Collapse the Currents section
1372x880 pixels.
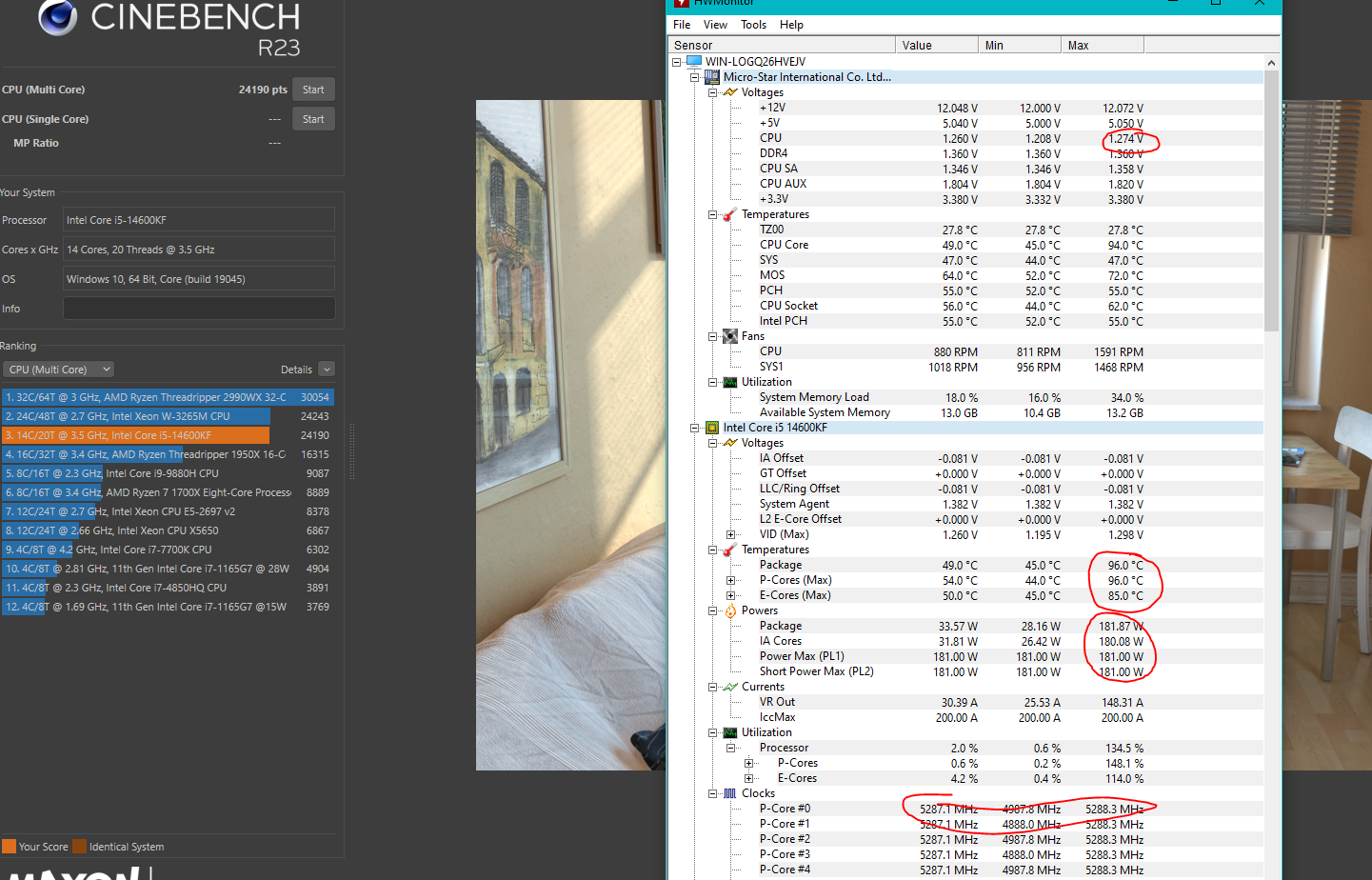click(713, 687)
